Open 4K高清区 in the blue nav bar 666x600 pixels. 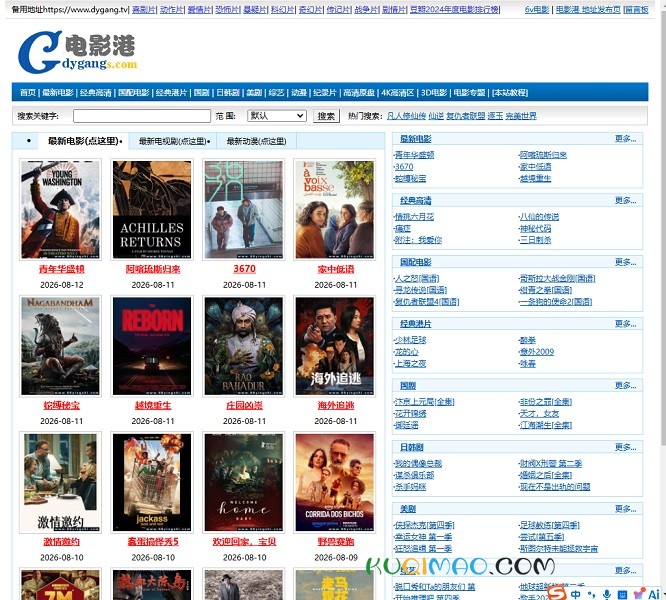pyautogui.click(x=397, y=93)
